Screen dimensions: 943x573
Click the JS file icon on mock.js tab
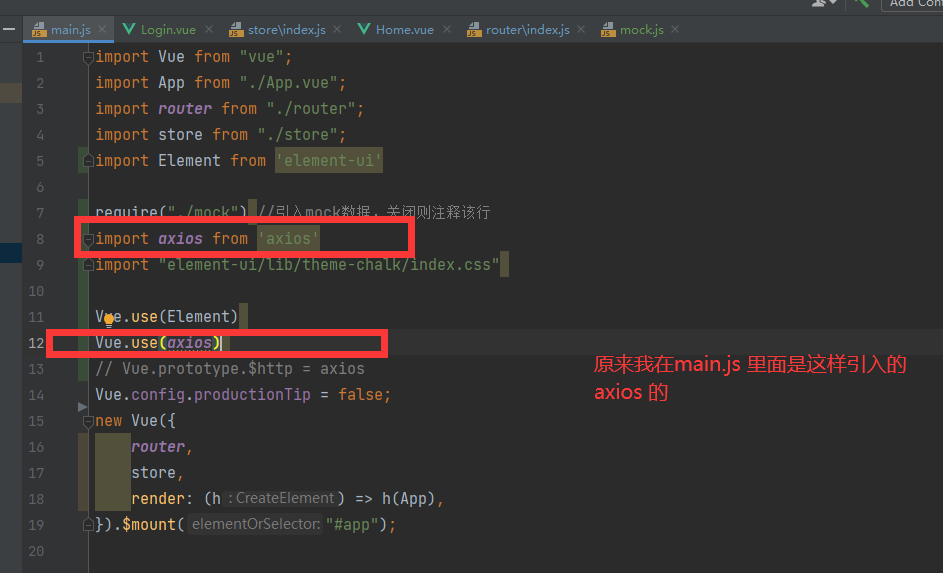point(608,29)
